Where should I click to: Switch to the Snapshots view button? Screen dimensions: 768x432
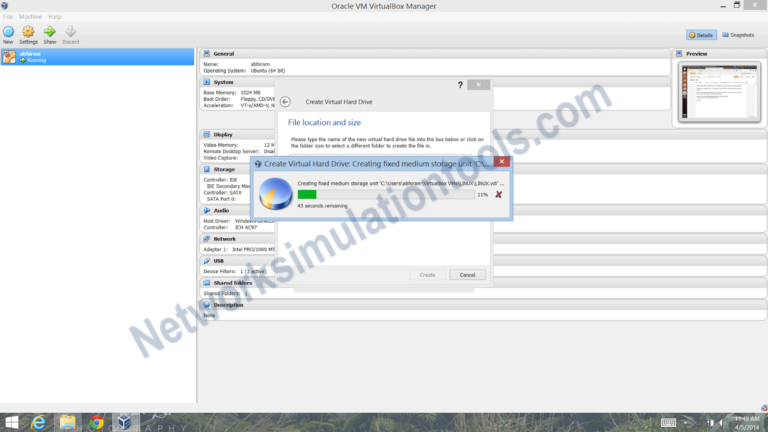[x=739, y=35]
